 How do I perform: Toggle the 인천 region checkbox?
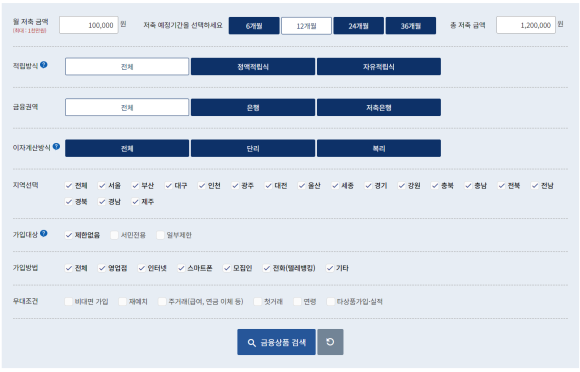click(x=202, y=186)
